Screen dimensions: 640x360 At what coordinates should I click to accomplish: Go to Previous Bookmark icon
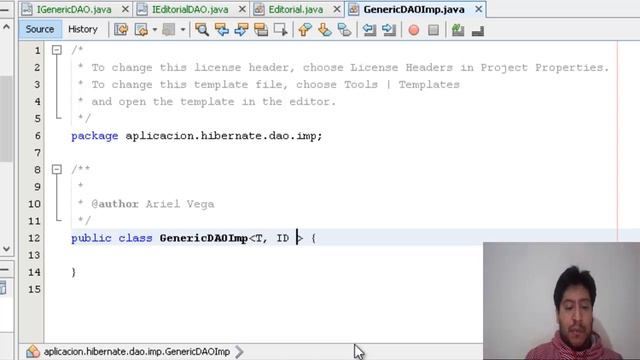[x=304, y=30]
